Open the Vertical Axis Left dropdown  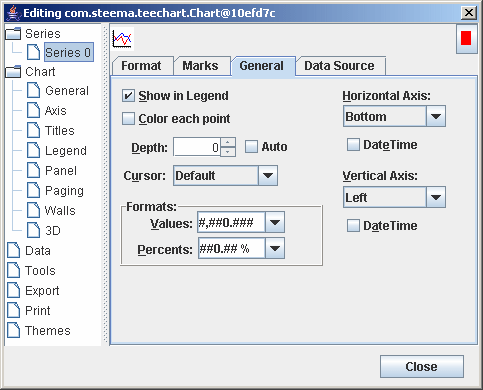pos(436,197)
